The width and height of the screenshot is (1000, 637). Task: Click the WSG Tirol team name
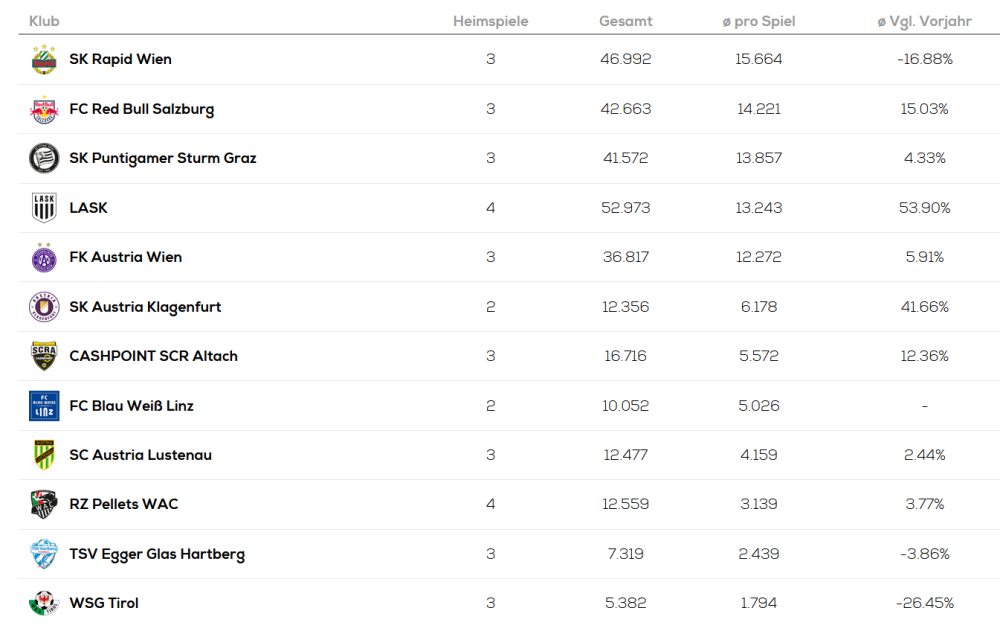click(x=104, y=603)
